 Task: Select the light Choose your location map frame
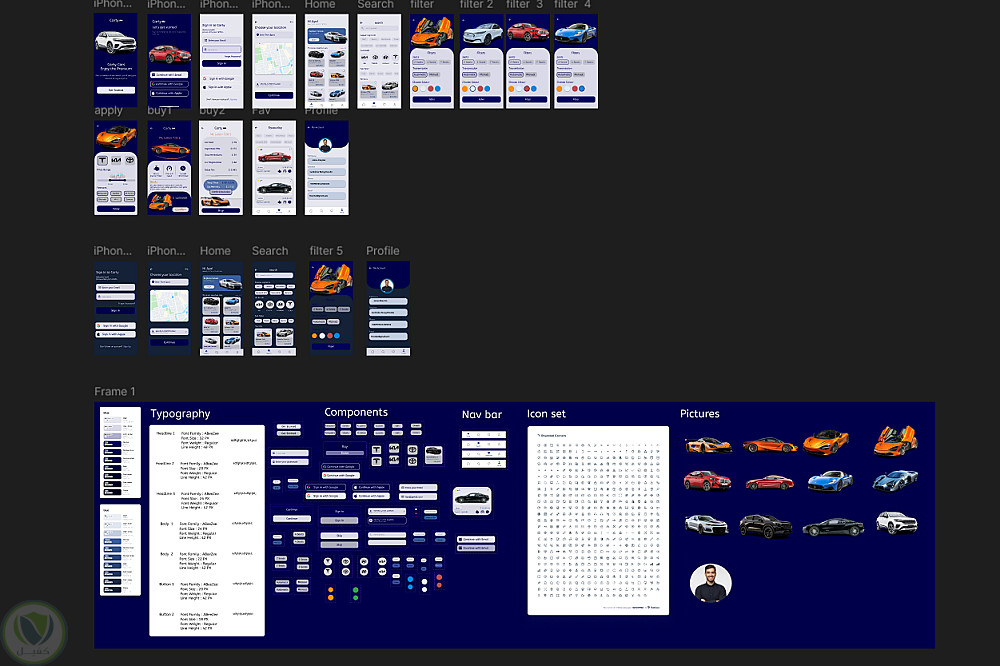(x=274, y=61)
